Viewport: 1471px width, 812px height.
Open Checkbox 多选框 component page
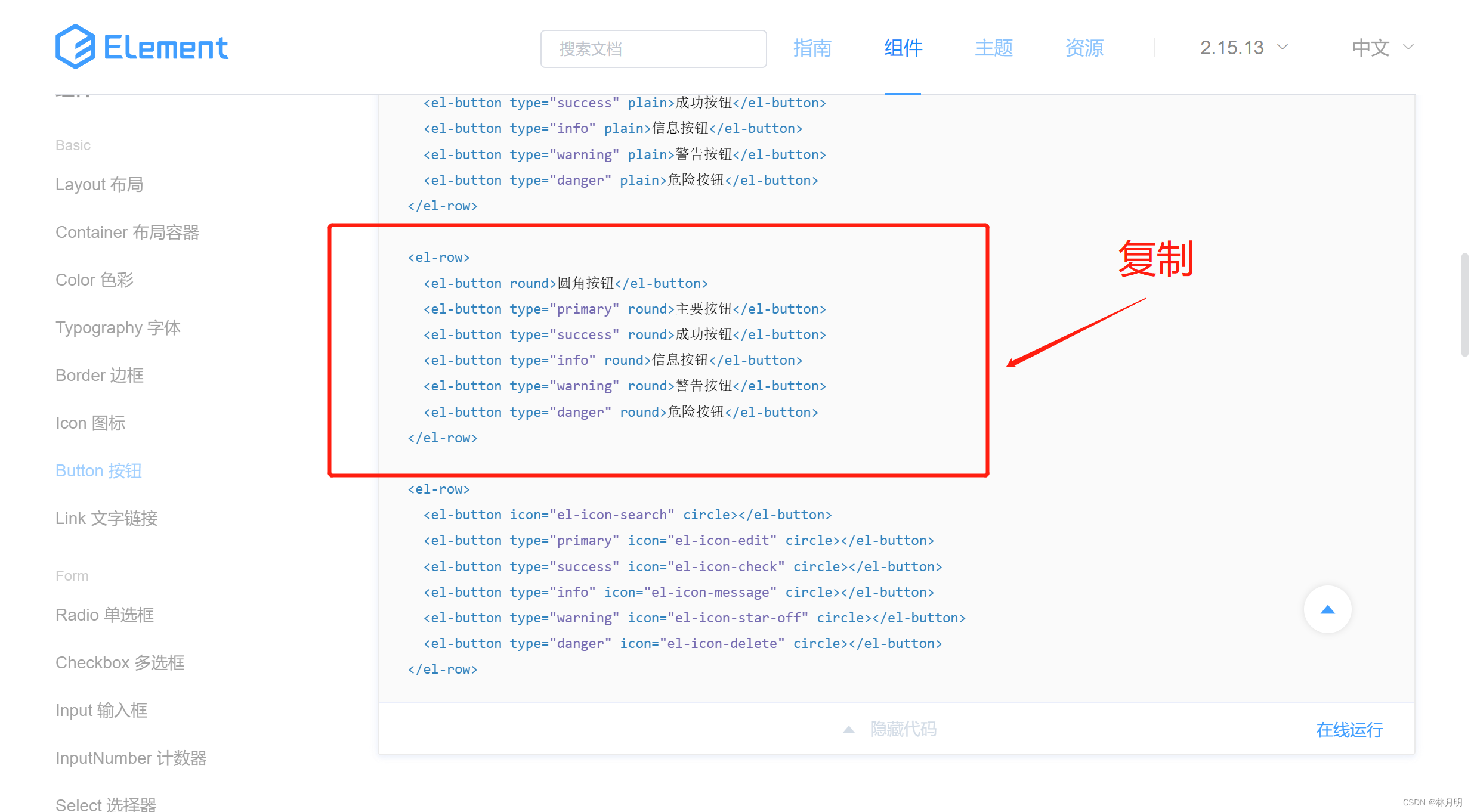pos(120,663)
